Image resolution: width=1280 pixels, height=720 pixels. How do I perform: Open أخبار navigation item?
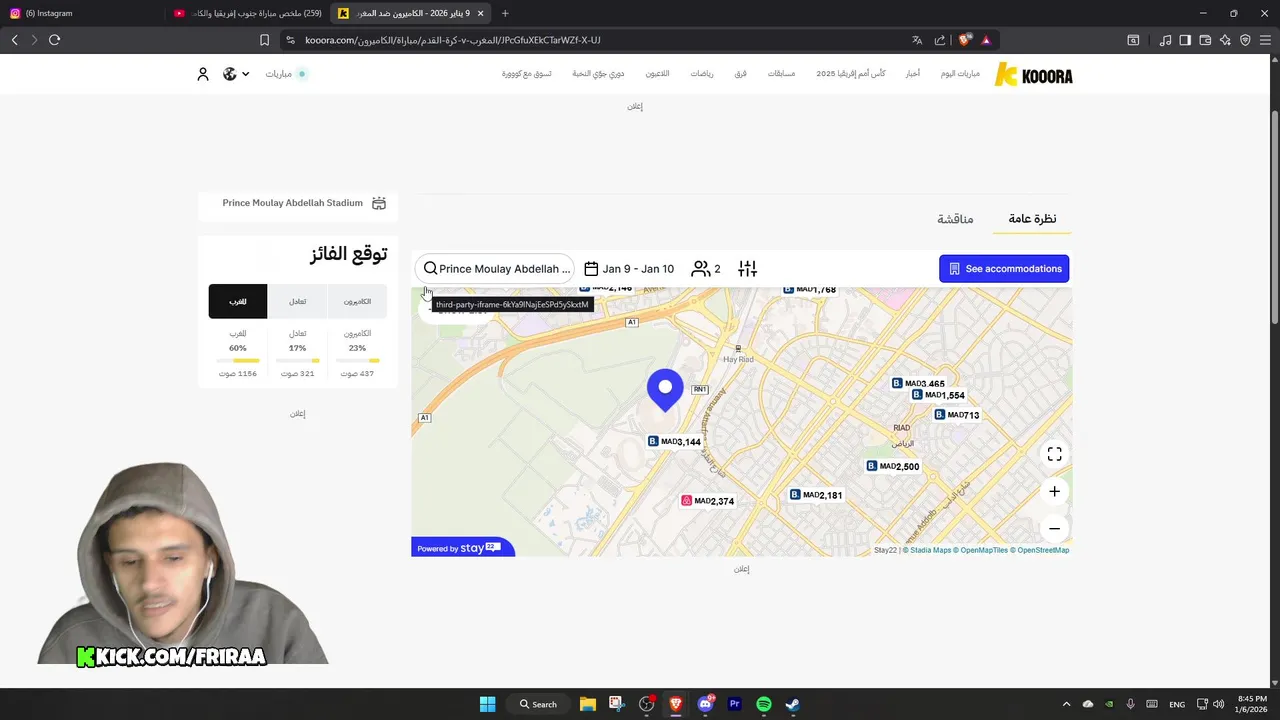[913, 74]
